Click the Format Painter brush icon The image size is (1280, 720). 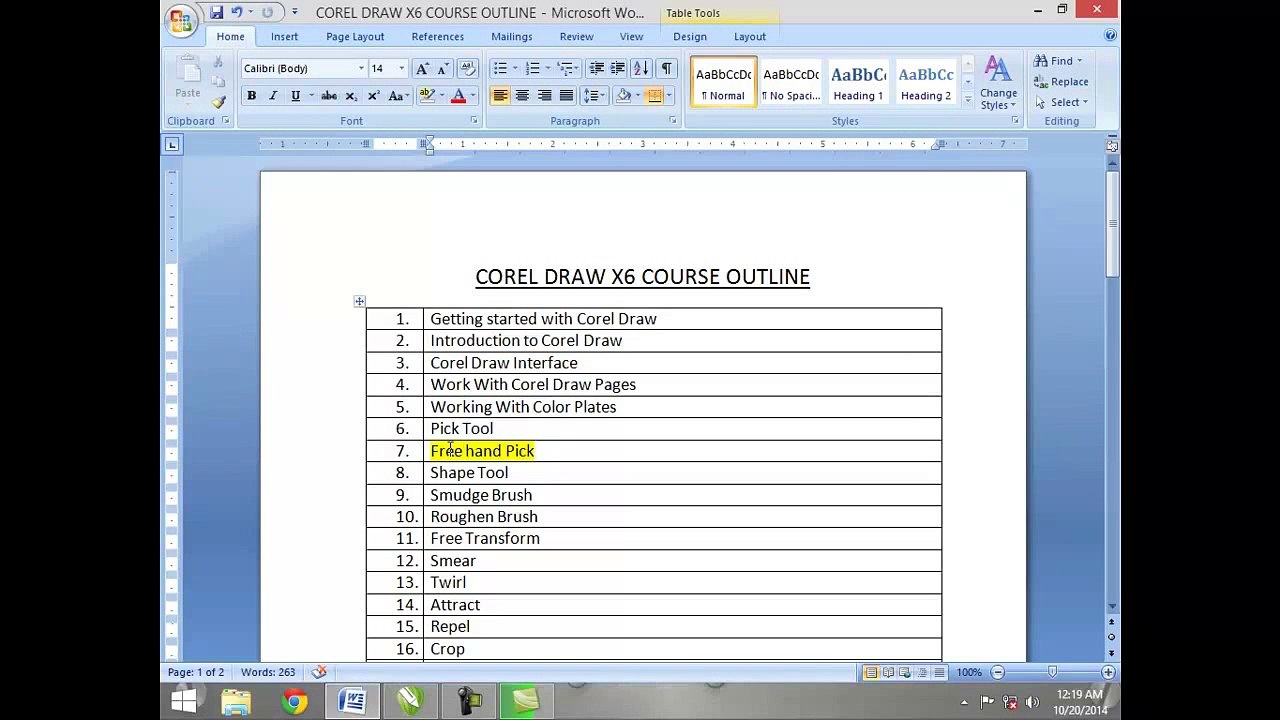point(219,101)
